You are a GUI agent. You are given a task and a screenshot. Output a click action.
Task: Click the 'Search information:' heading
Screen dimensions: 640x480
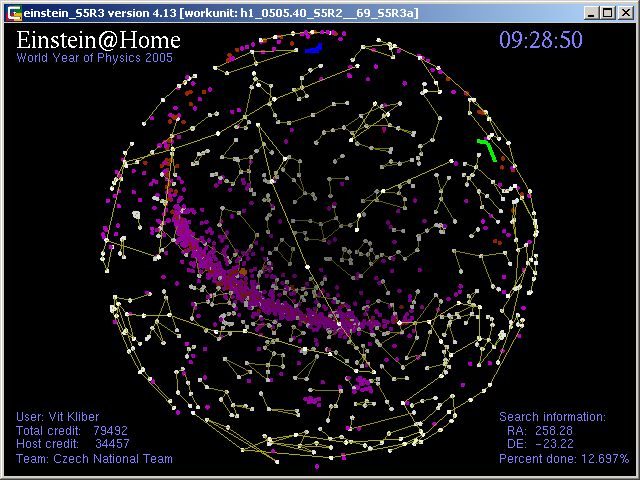552,417
